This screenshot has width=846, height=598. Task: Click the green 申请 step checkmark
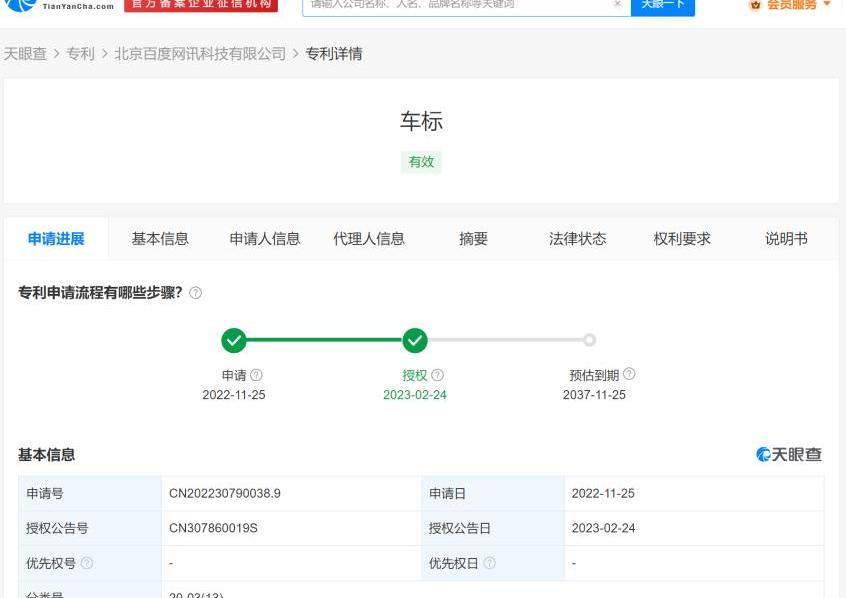pos(234,341)
